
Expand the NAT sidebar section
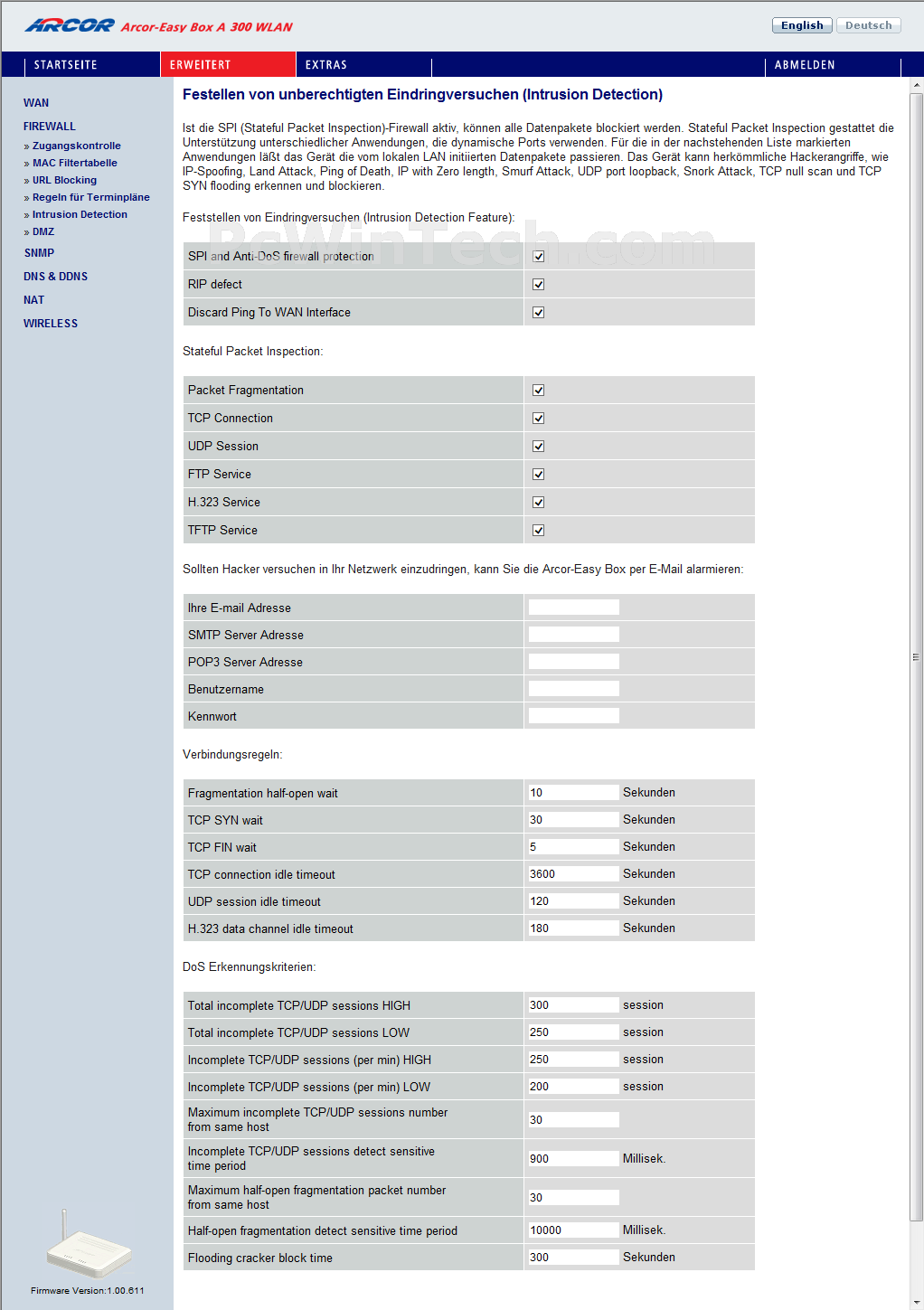pyautogui.click(x=33, y=300)
